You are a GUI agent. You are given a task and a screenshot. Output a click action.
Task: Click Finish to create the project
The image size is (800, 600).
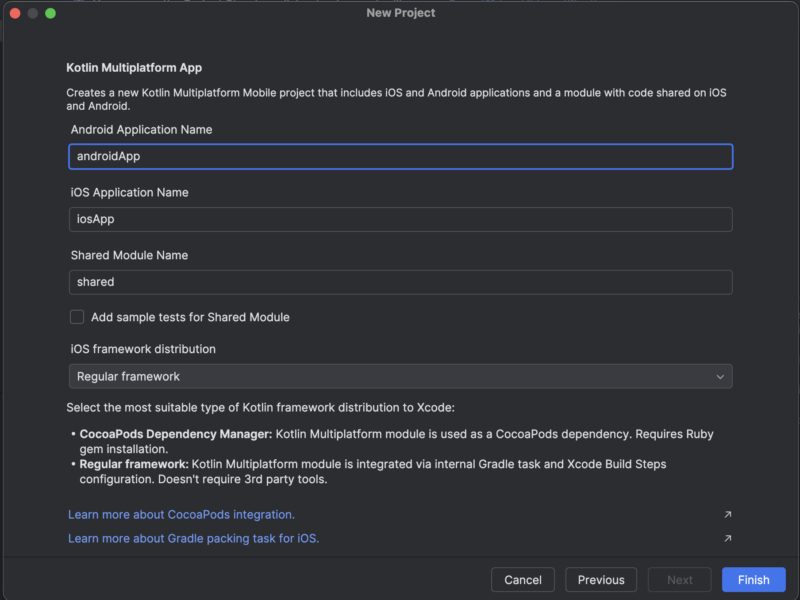(x=753, y=579)
